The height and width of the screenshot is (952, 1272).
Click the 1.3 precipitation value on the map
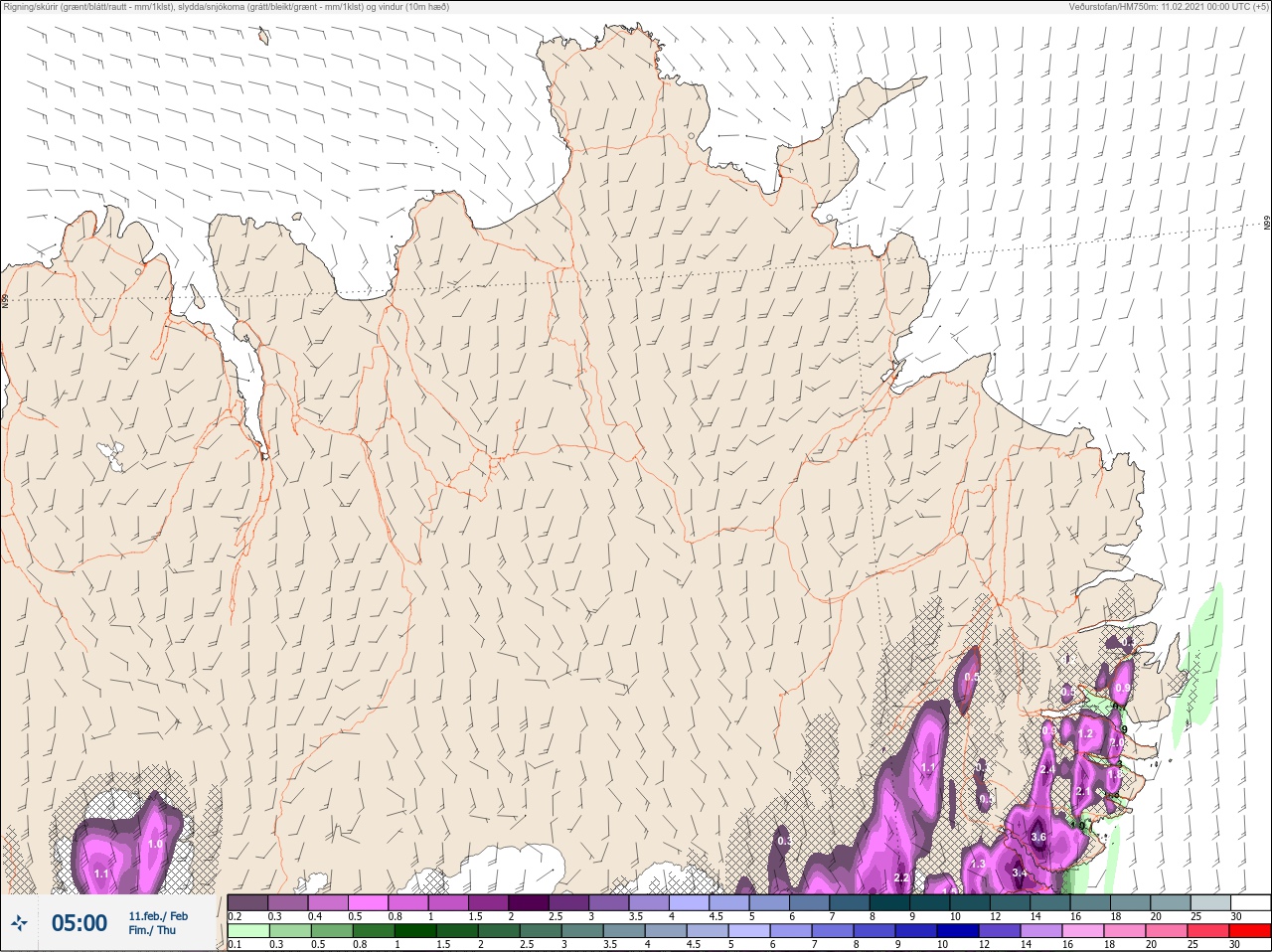(x=977, y=865)
